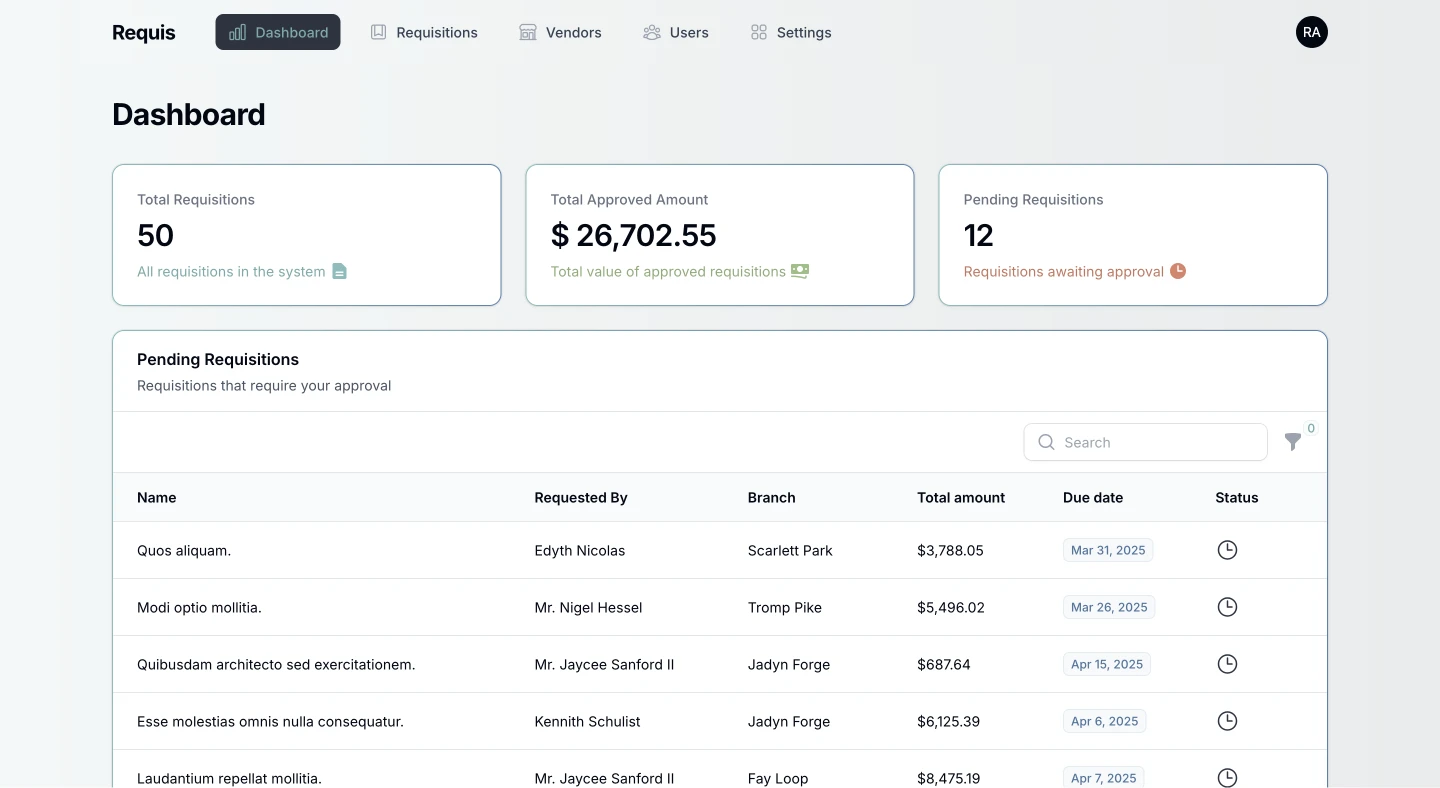
Task: Click the Mar 31, 2025 due date badge
Action: coord(1108,550)
